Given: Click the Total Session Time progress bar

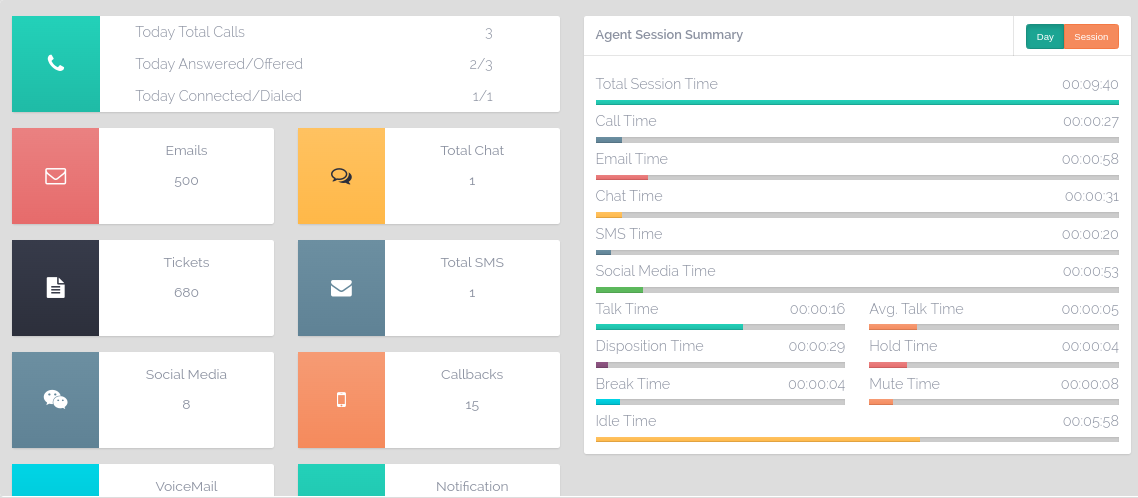Looking at the screenshot, I should coord(857,102).
